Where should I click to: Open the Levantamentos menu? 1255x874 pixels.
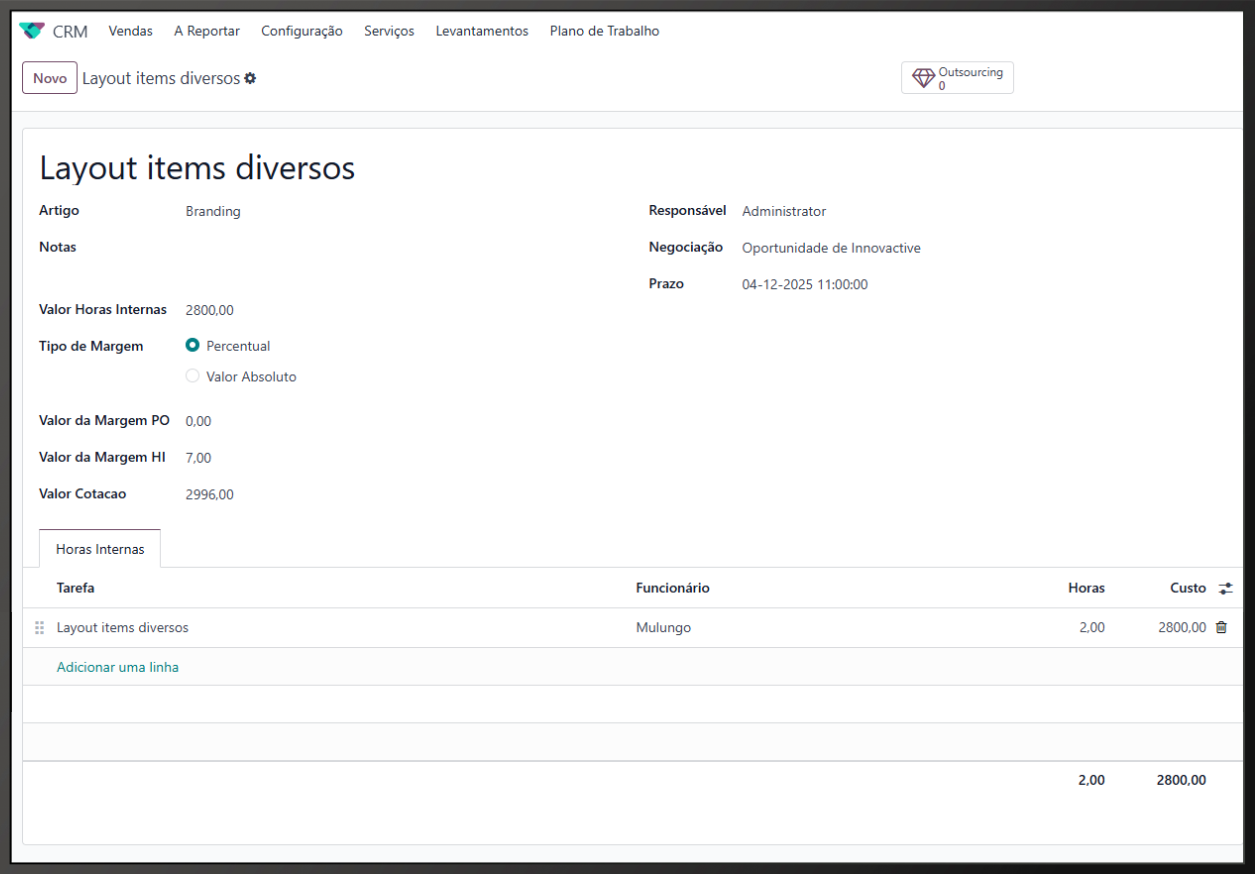point(481,31)
